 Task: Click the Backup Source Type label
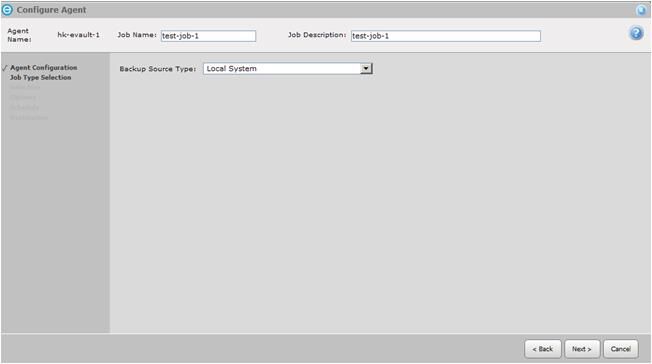tap(158, 69)
